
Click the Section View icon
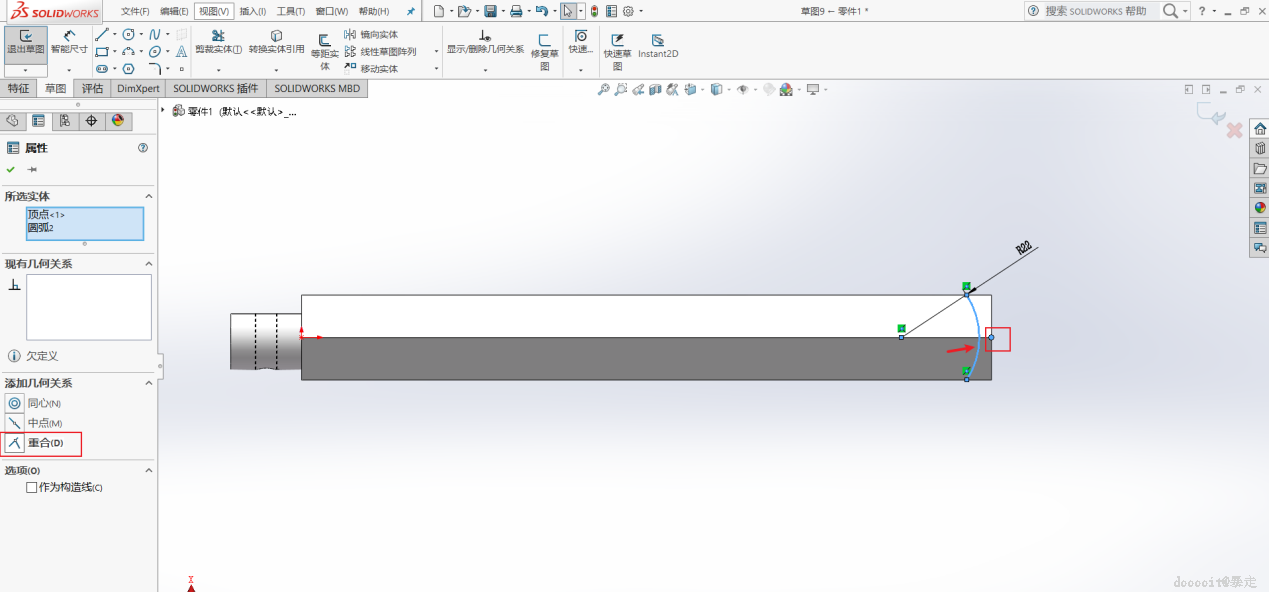point(655,89)
